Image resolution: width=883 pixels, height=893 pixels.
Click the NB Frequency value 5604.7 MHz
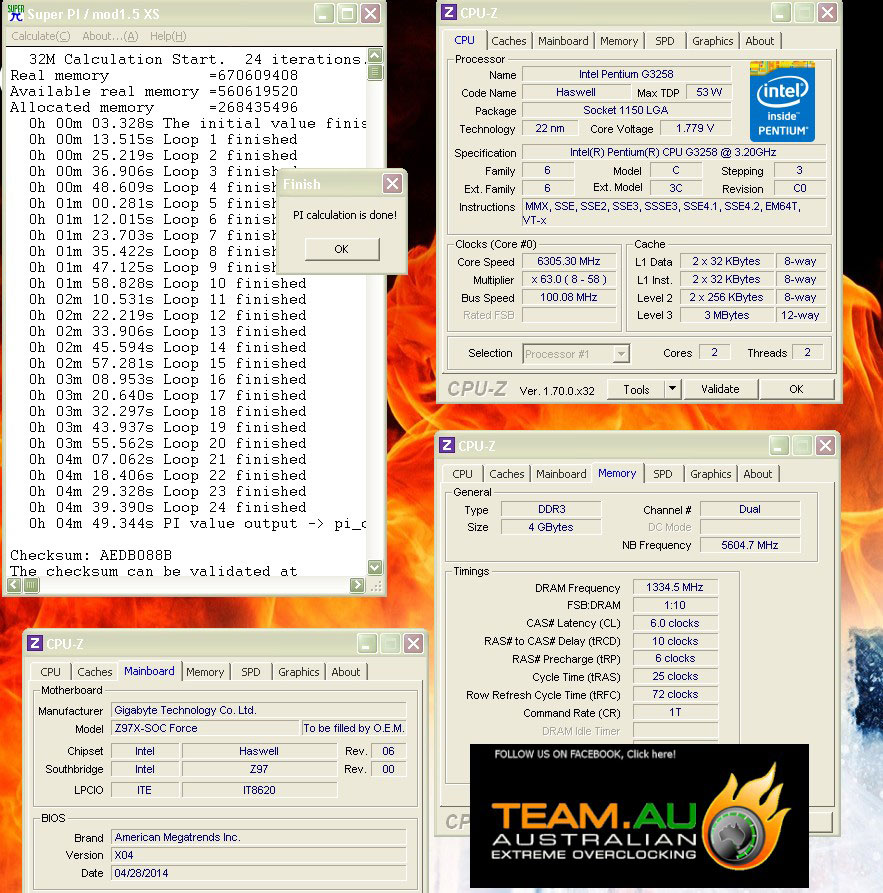pos(750,545)
